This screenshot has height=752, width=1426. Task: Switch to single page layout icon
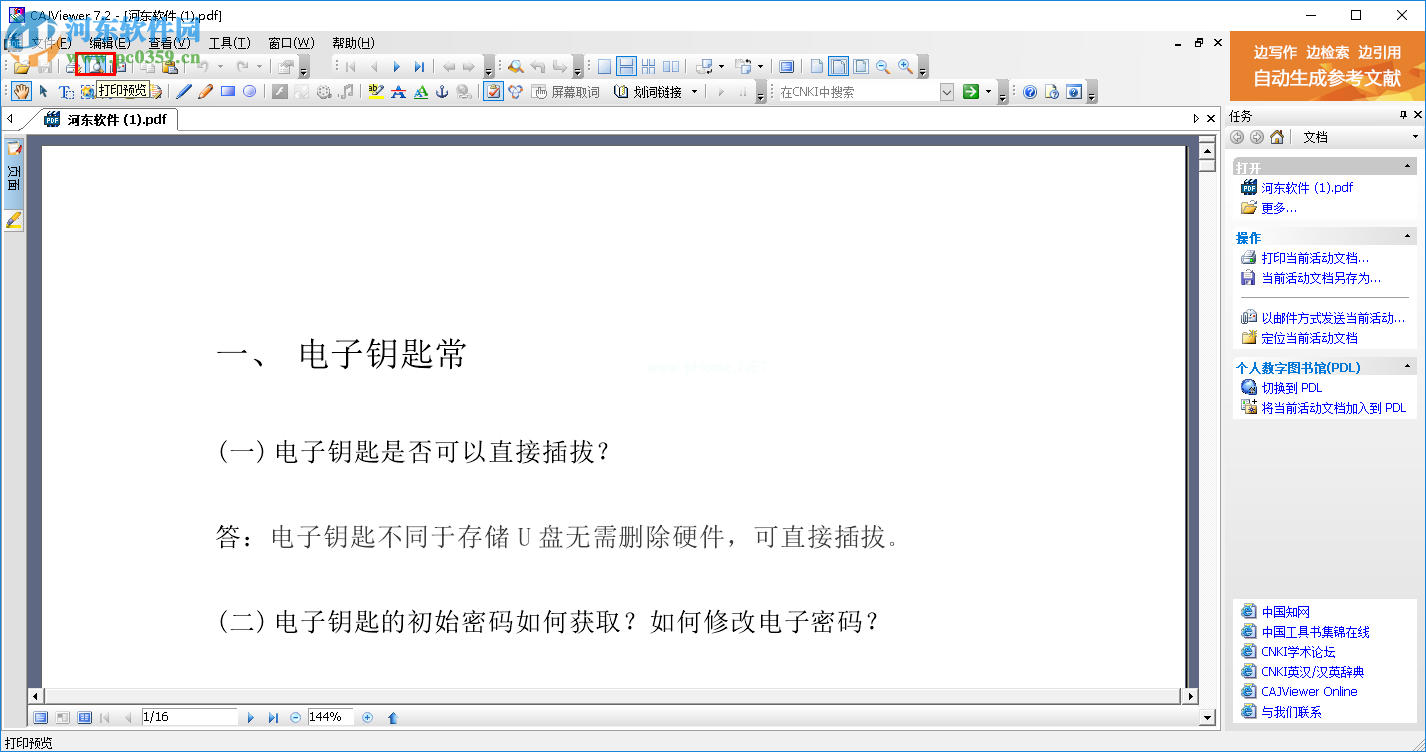(604, 67)
